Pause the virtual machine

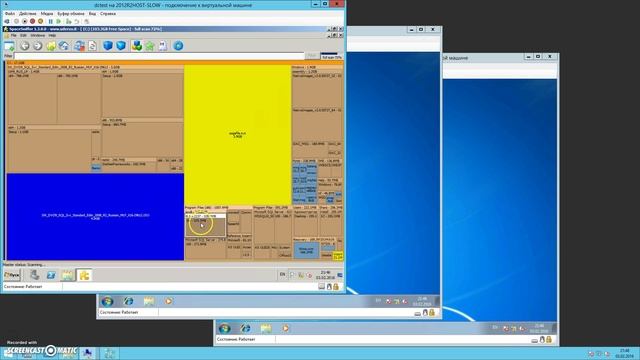coord(51,21)
